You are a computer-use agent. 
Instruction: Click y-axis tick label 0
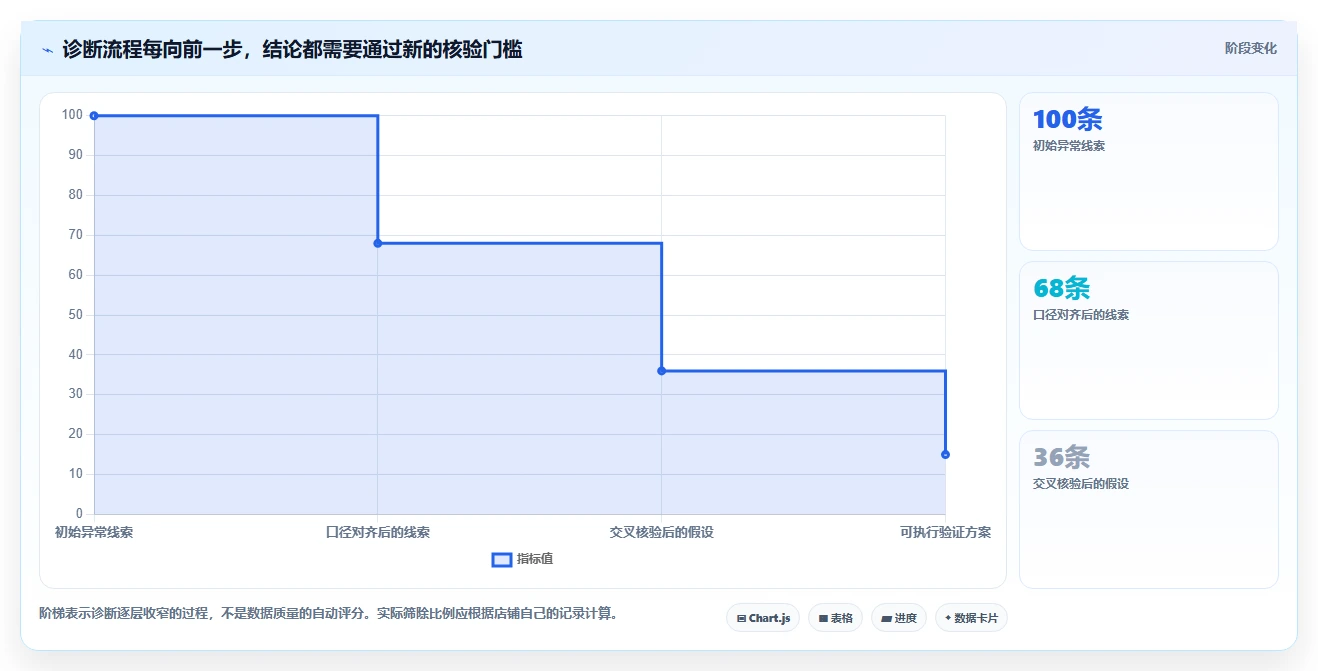click(79, 514)
